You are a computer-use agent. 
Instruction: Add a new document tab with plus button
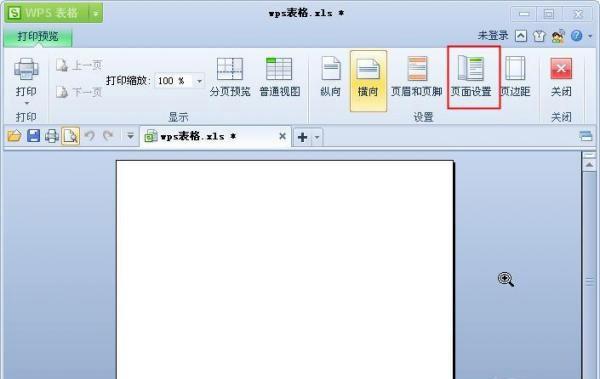click(302, 137)
